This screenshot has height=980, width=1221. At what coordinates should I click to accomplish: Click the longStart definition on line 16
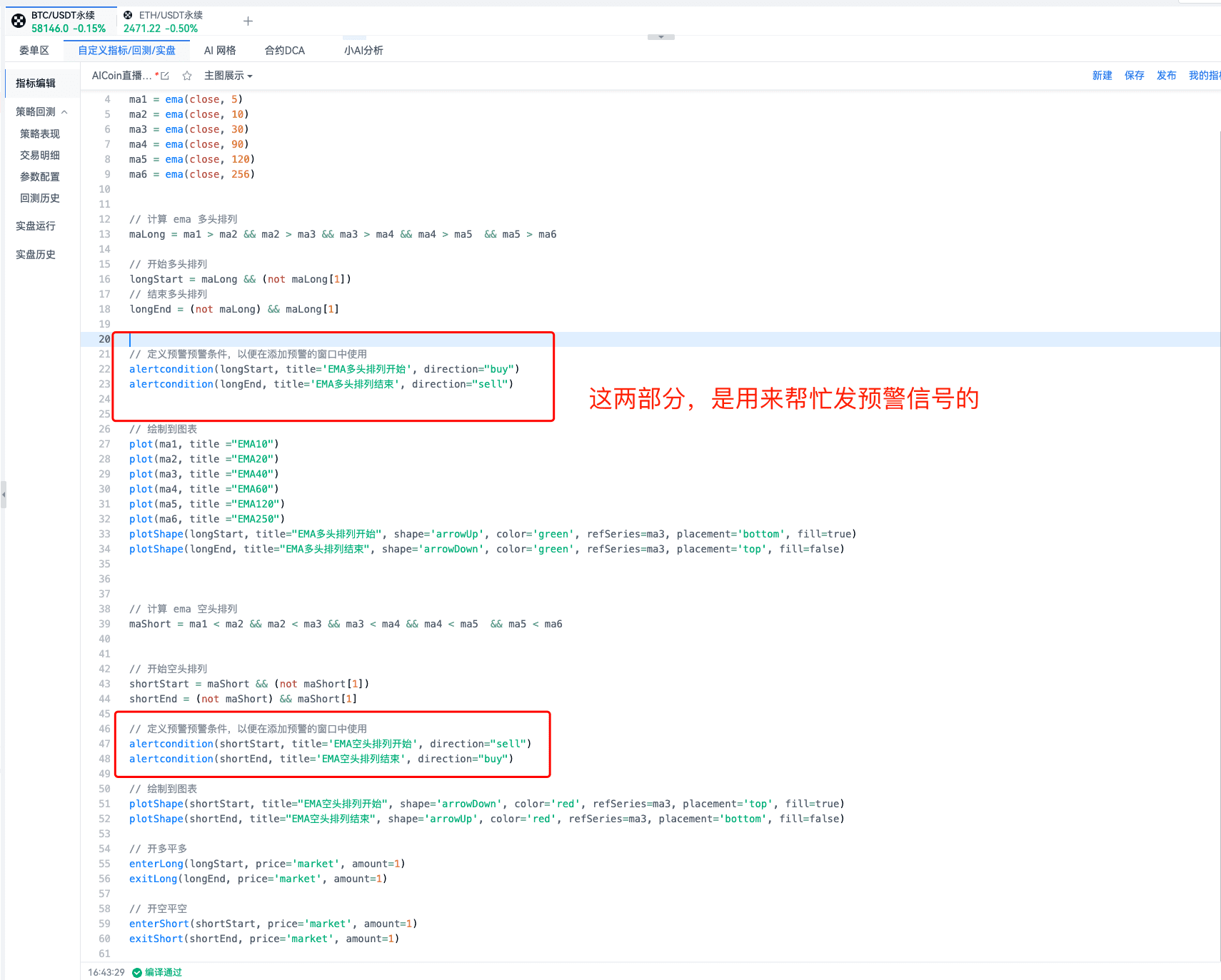pos(240,279)
